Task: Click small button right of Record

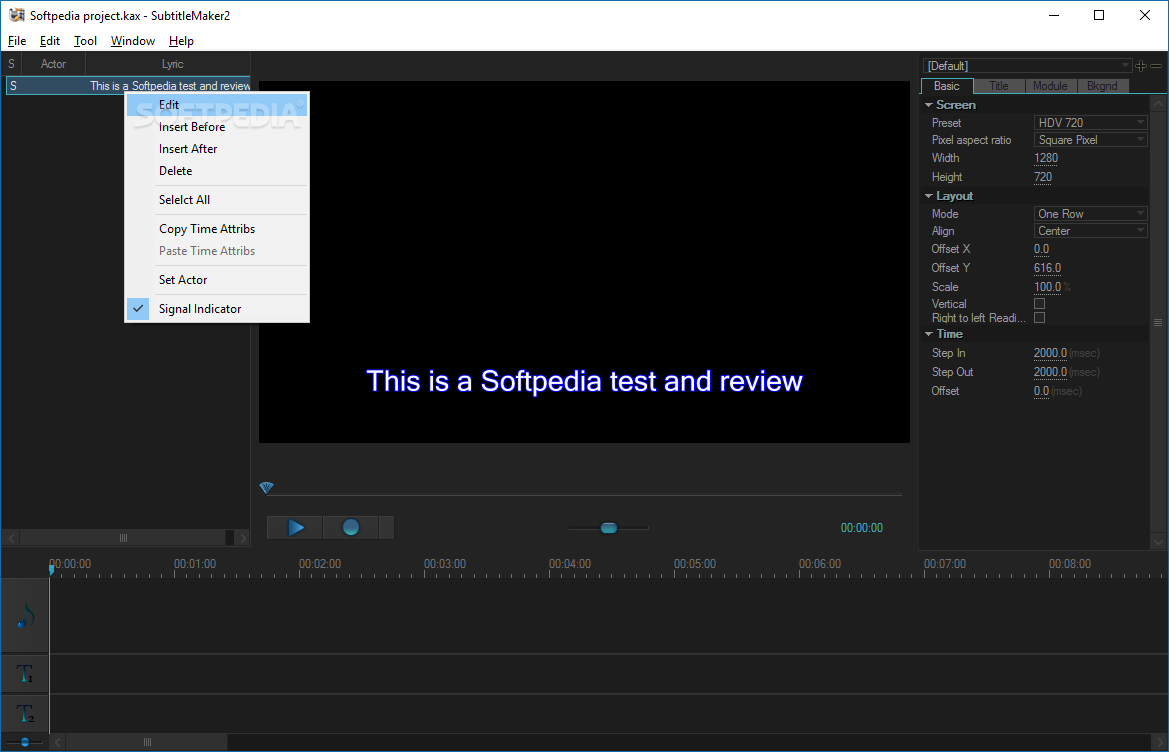Action: click(386, 528)
